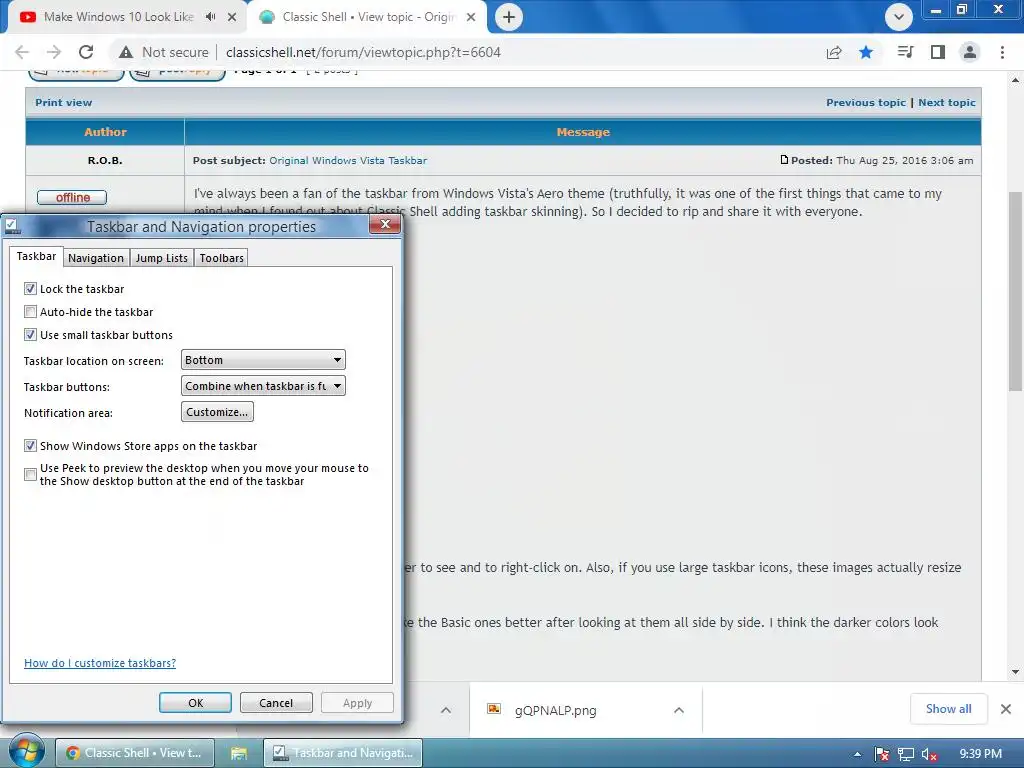Reload the Classic Shell page
Image resolution: width=1024 pixels, height=768 pixels.
point(86,52)
